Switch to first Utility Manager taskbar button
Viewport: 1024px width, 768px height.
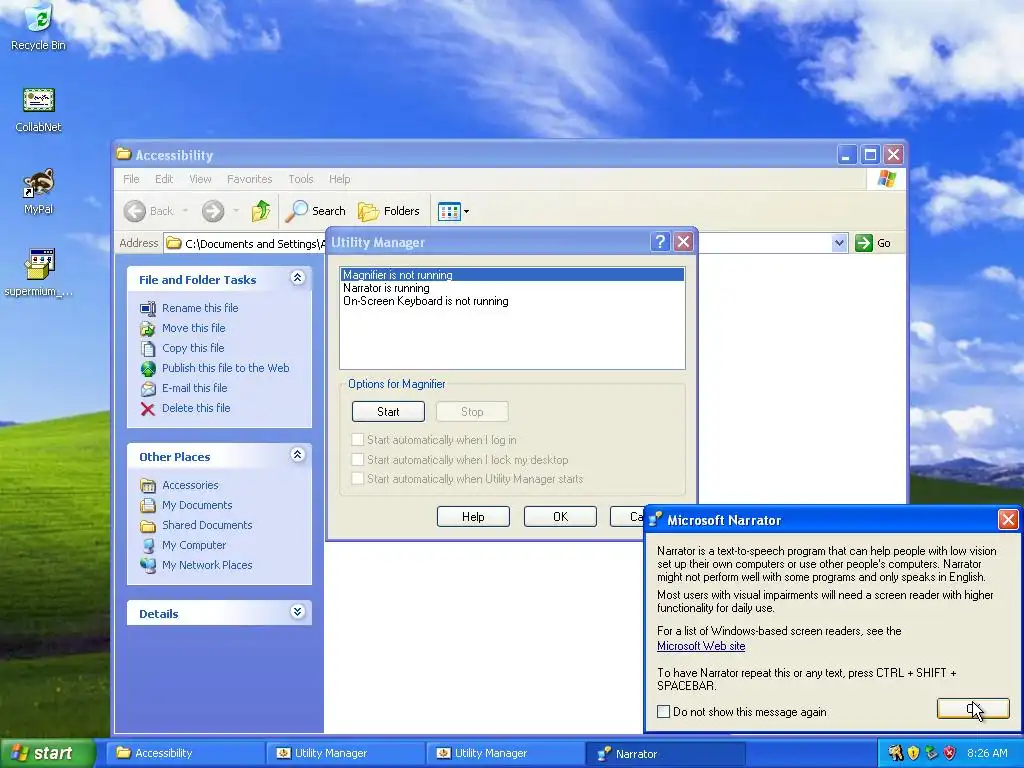tap(345, 753)
